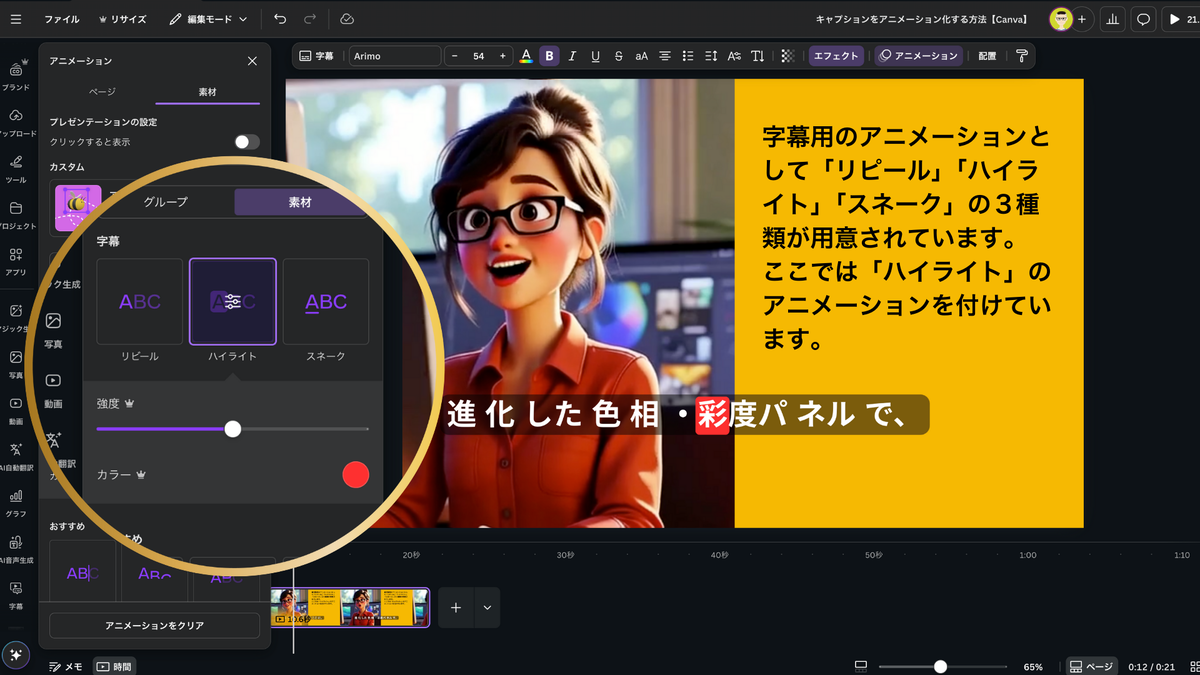Open the hamburger main menu
Screen dimensions: 1200x675
14,19
